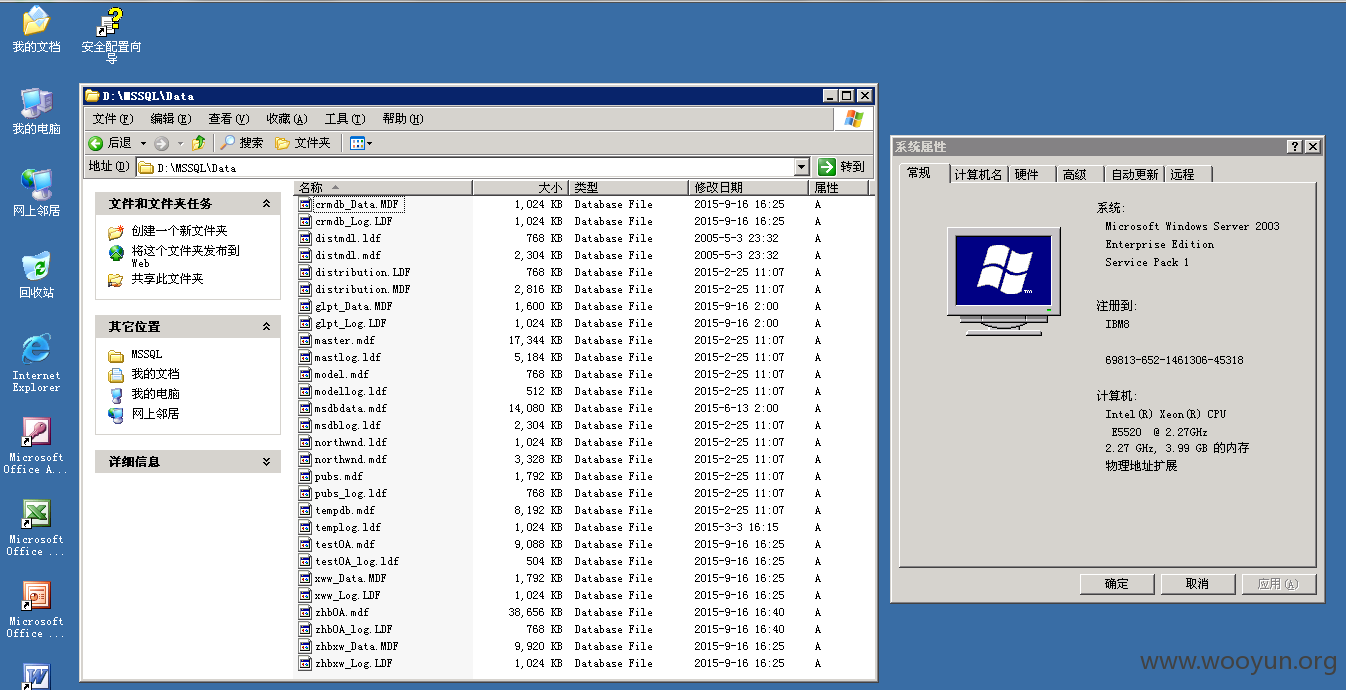Sort by the 类型 column header
1346x690 pixels.
pyautogui.click(x=629, y=187)
